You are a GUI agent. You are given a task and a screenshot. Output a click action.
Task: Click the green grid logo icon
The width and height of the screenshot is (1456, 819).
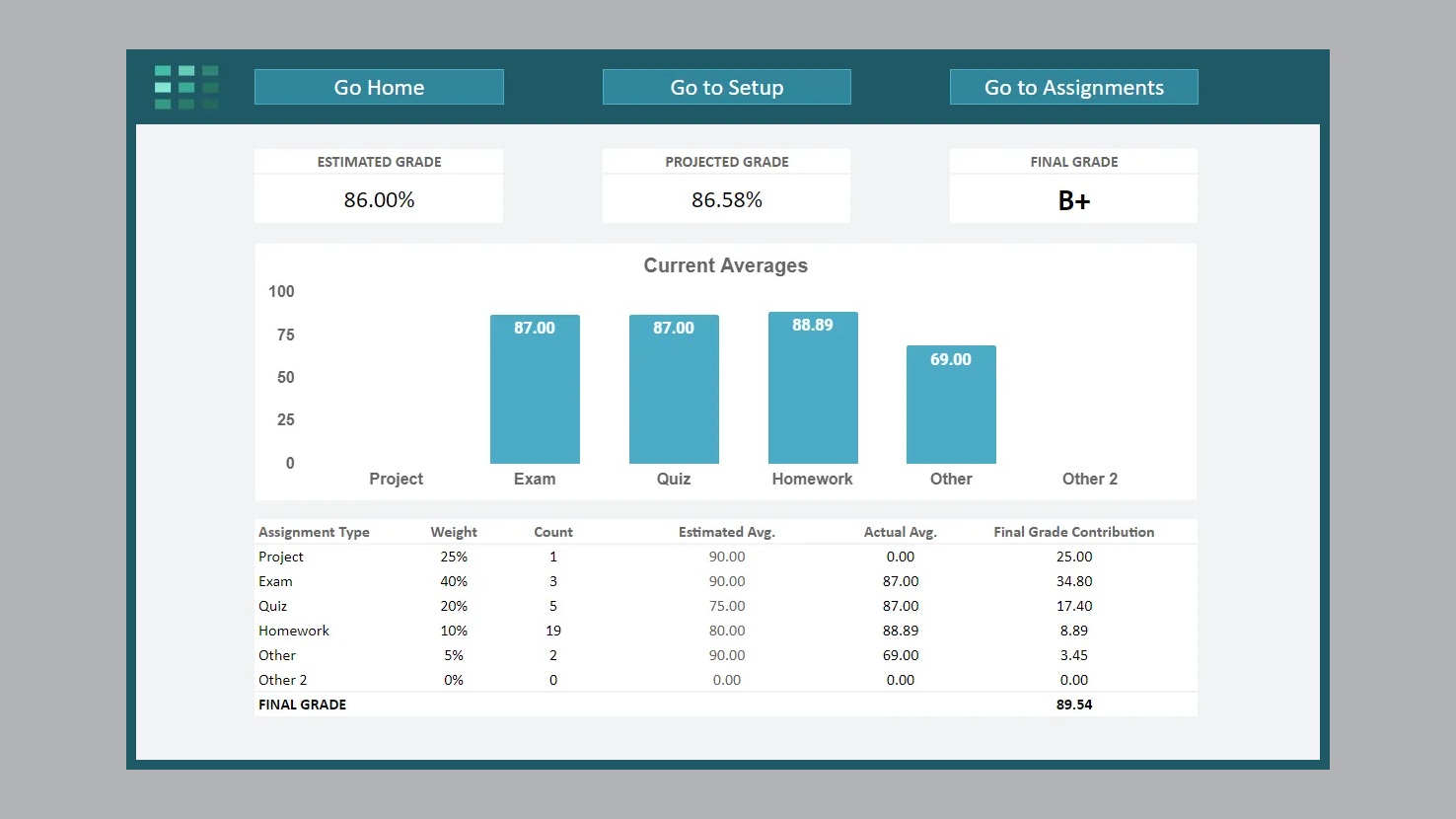pyautogui.click(x=186, y=87)
